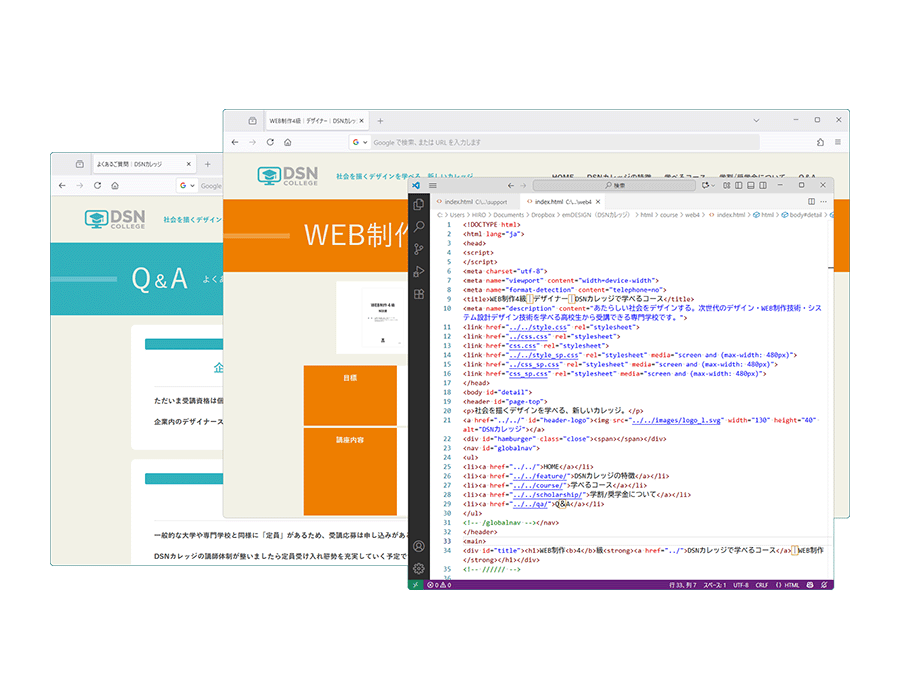The width and height of the screenshot is (900, 700).
Task: Open the Search view in activity bar
Action: click(x=419, y=227)
